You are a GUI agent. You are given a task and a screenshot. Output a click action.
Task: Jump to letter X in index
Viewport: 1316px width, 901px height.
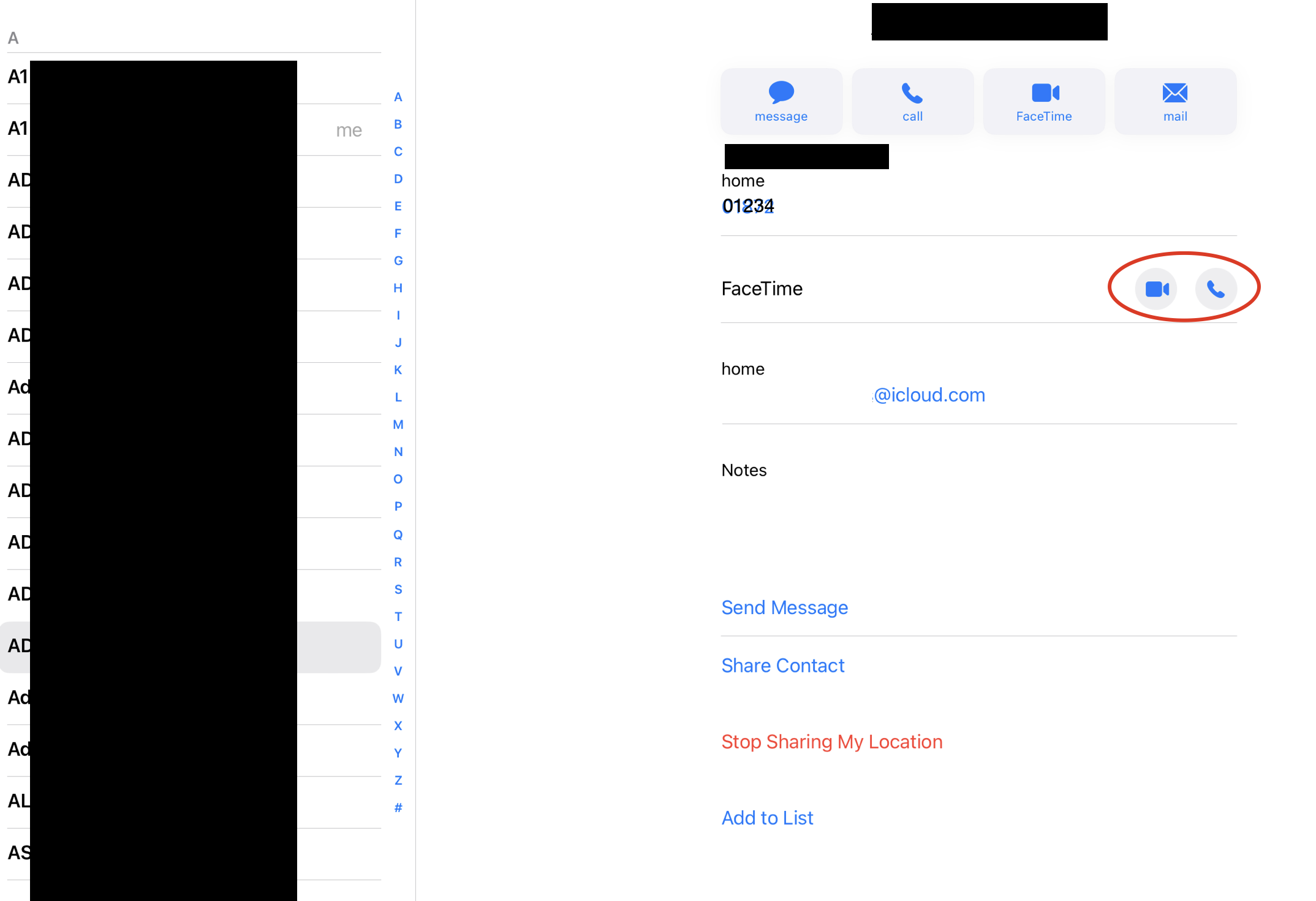point(398,726)
